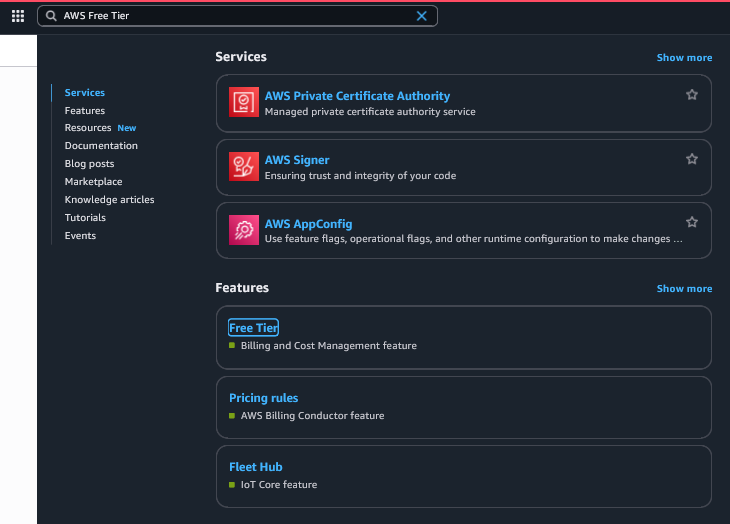The image size is (730, 524).
Task: Favorite AWS AppConfig with its star
Action: (x=692, y=222)
